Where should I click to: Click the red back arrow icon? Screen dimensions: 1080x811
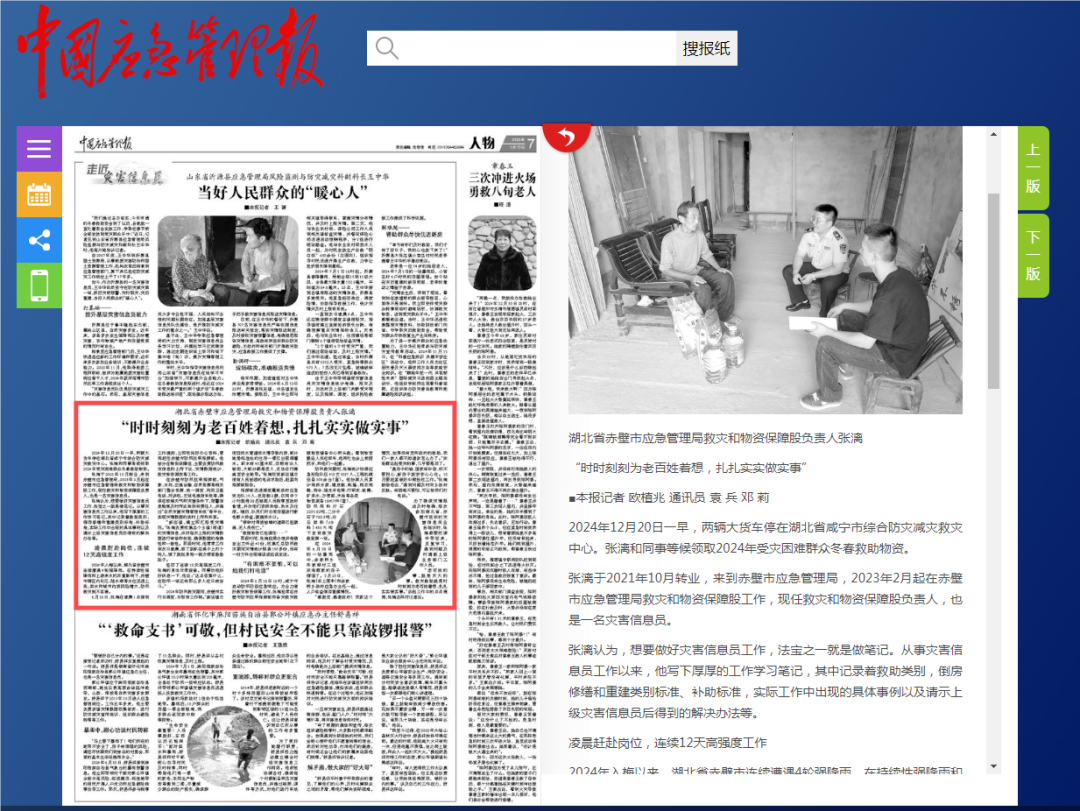click(x=566, y=136)
